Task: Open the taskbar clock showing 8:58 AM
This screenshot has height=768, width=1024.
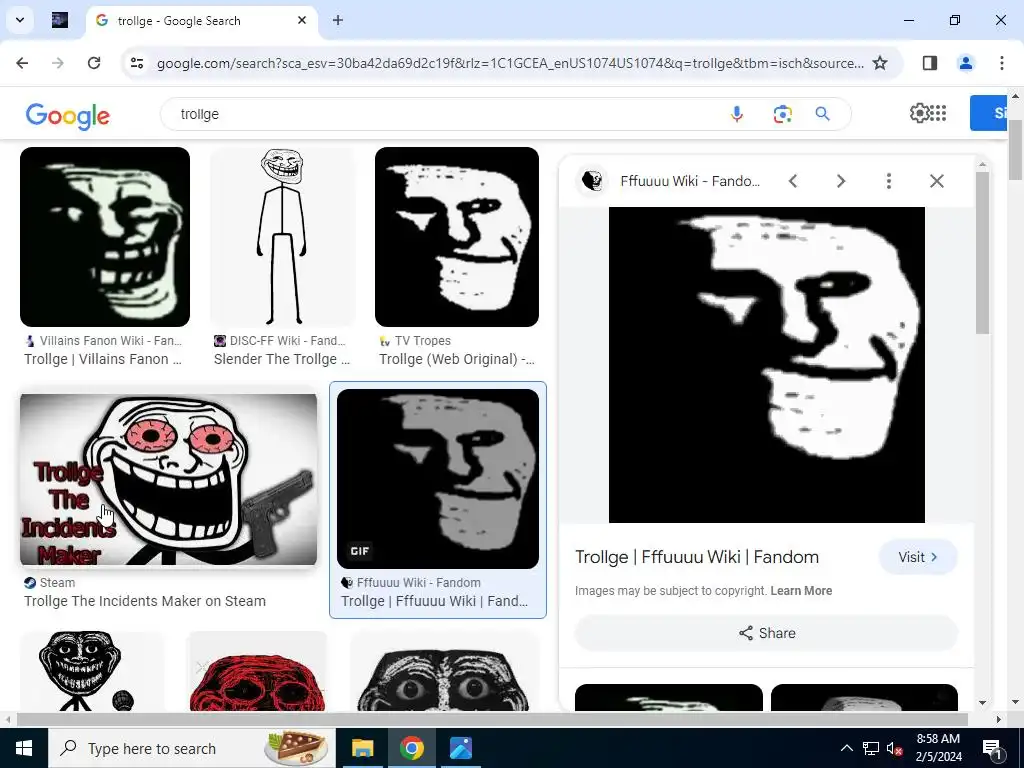Action: pos(938,748)
